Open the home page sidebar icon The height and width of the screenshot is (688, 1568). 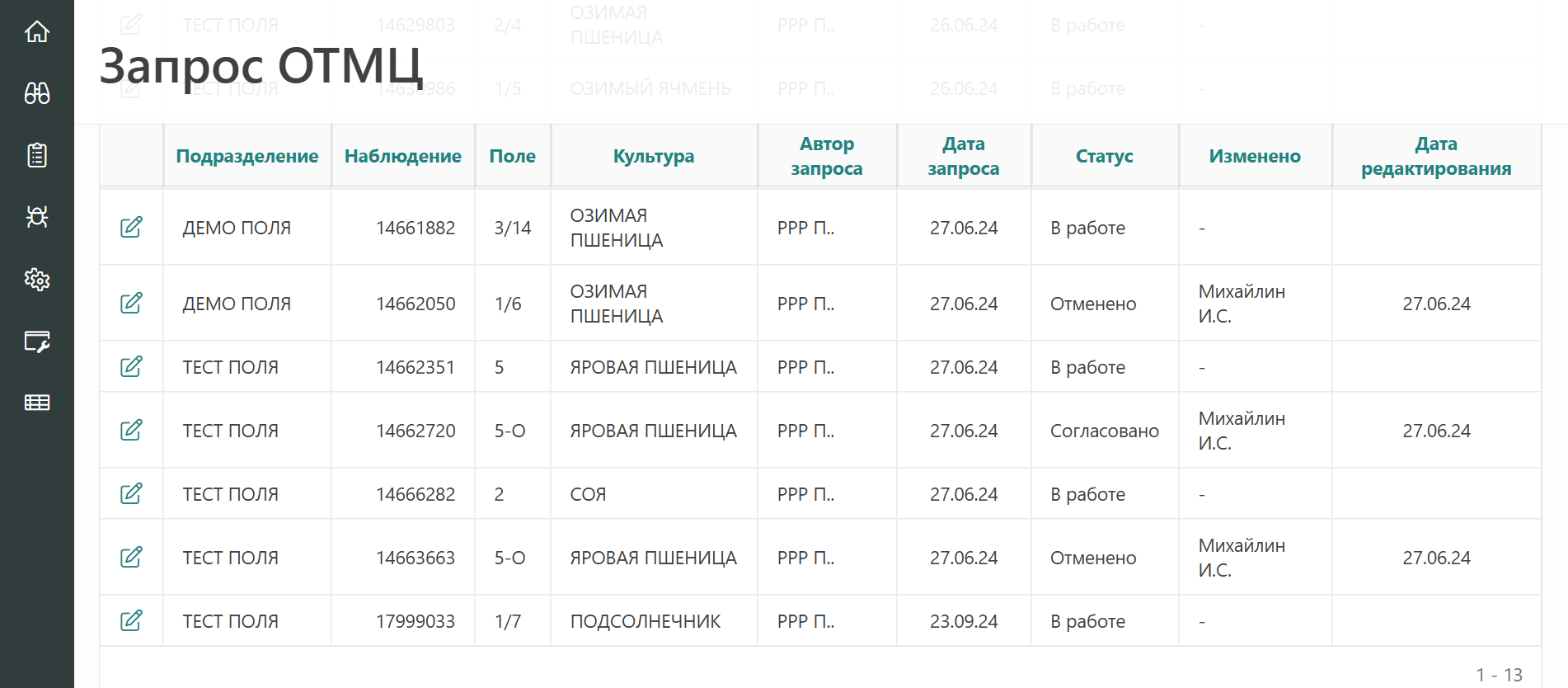click(x=37, y=32)
